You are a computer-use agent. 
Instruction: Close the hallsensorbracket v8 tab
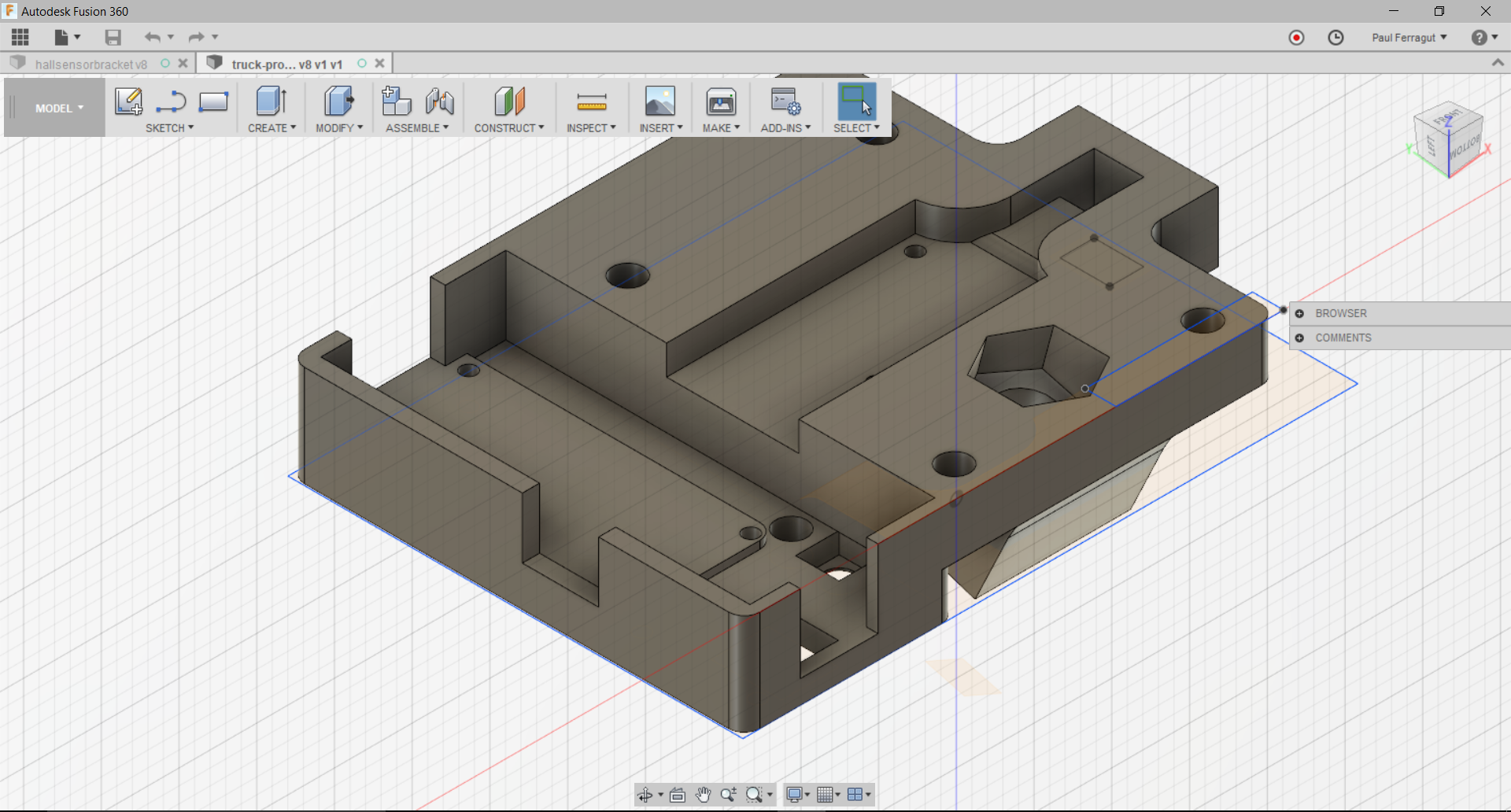(183, 63)
